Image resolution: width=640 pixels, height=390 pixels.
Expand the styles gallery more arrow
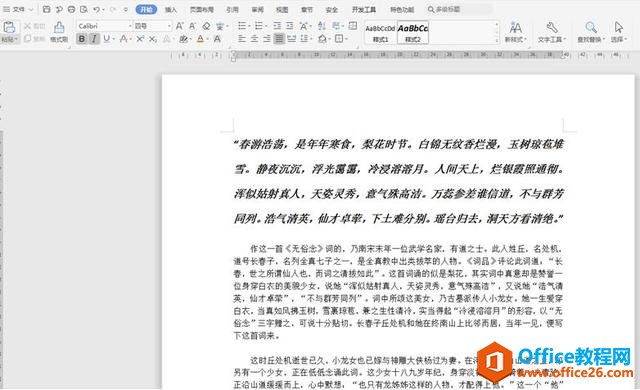pos(497,40)
